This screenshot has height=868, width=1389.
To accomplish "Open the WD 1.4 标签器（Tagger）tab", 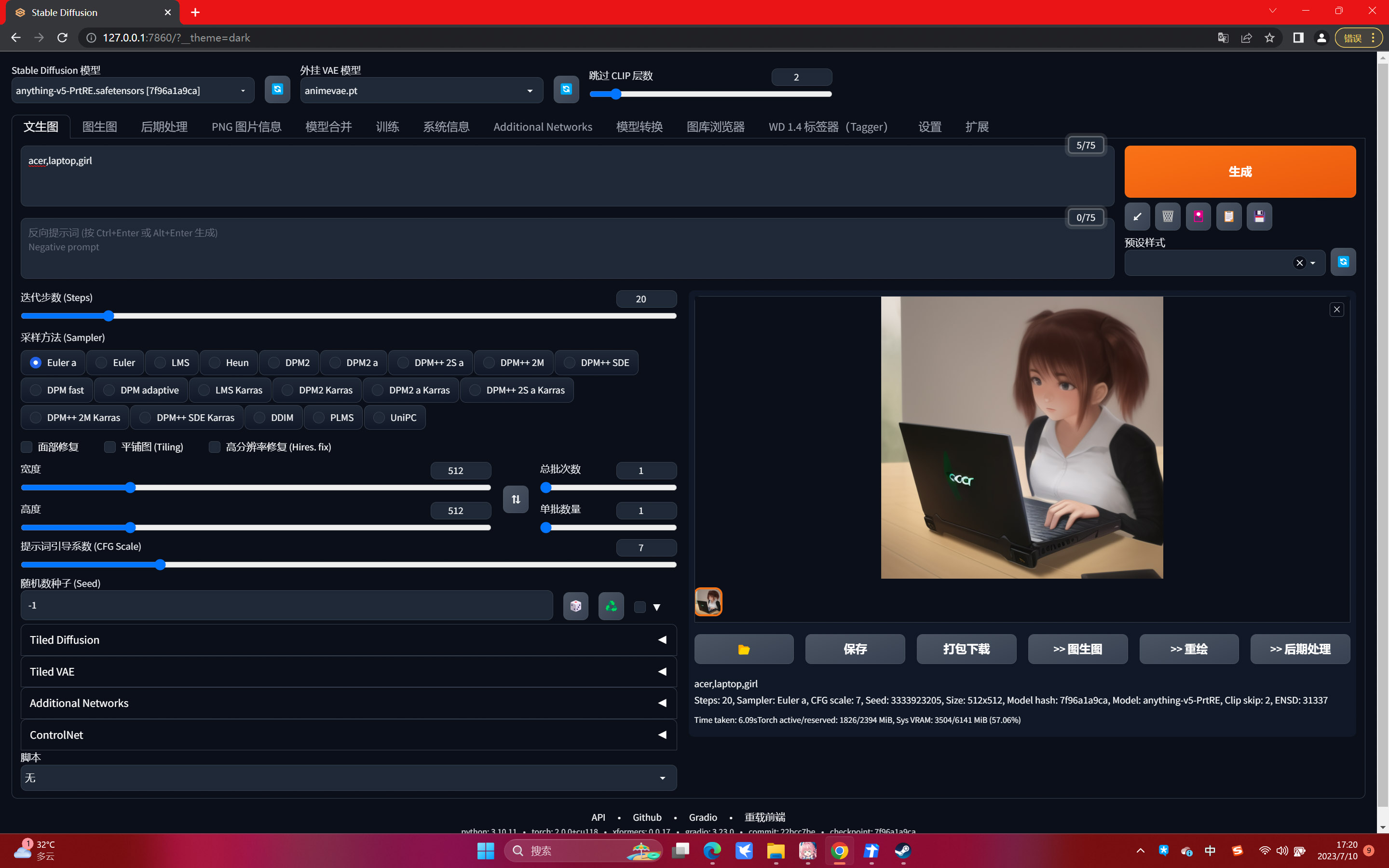I will pyautogui.click(x=827, y=127).
